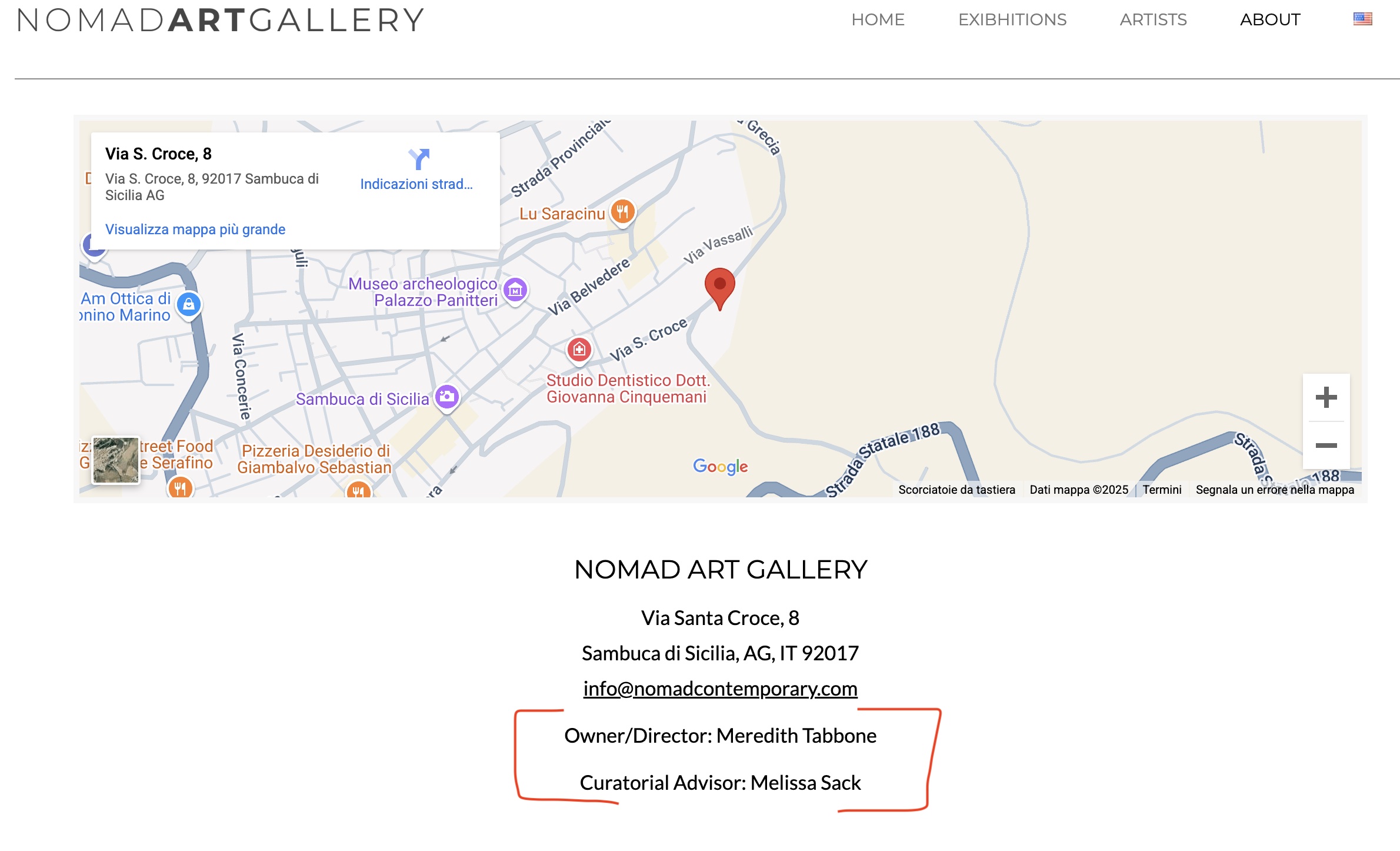Image resolution: width=1400 pixels, height=851 pixels.
Task: Switch to satellite view thumbnail
Action: [x=116, y=460]
